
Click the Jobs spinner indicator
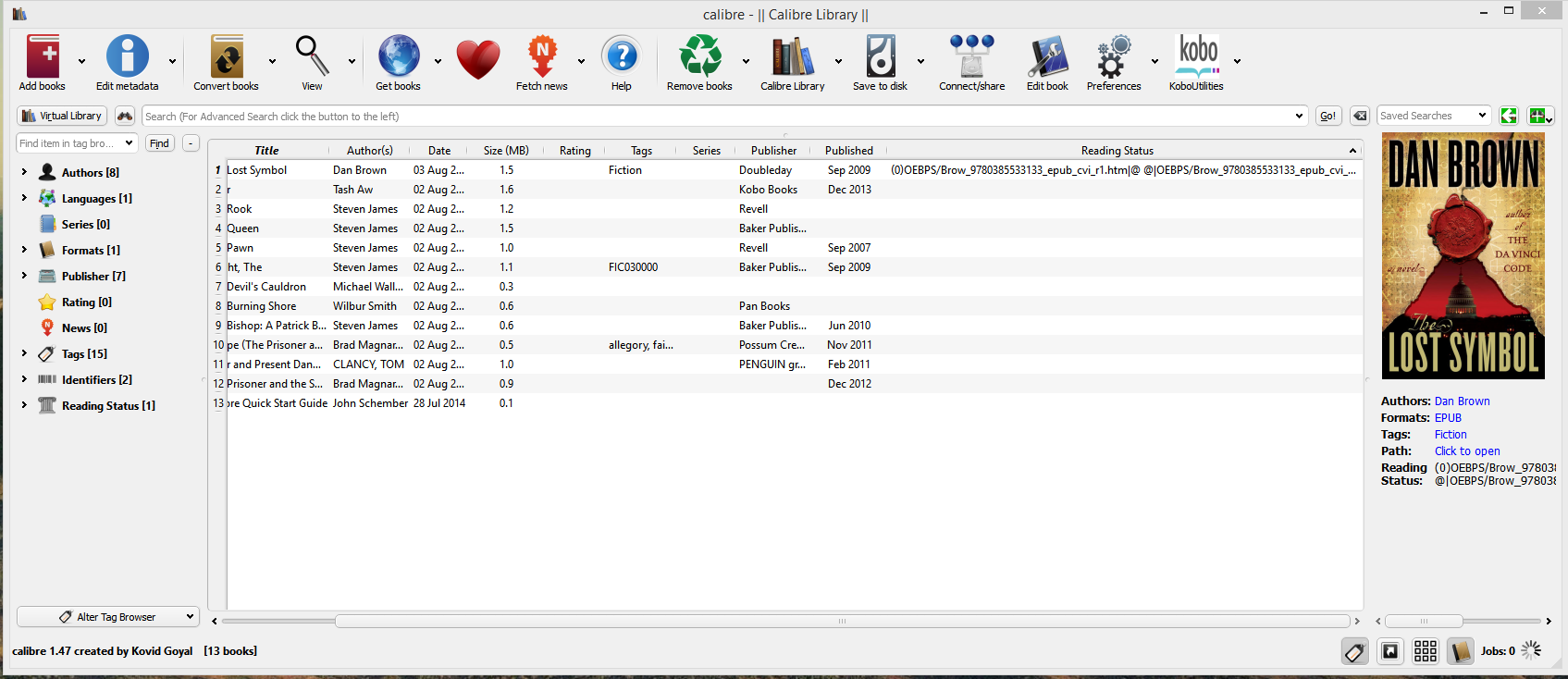pos(1532,650)
